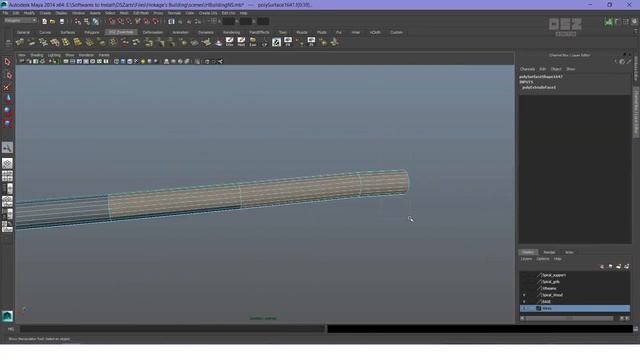Image resolution: width=640 pixels, height=360 pixels.
Task: Switch to single perspective view layout
Action: pyautogui.click(x=7, y=163)
